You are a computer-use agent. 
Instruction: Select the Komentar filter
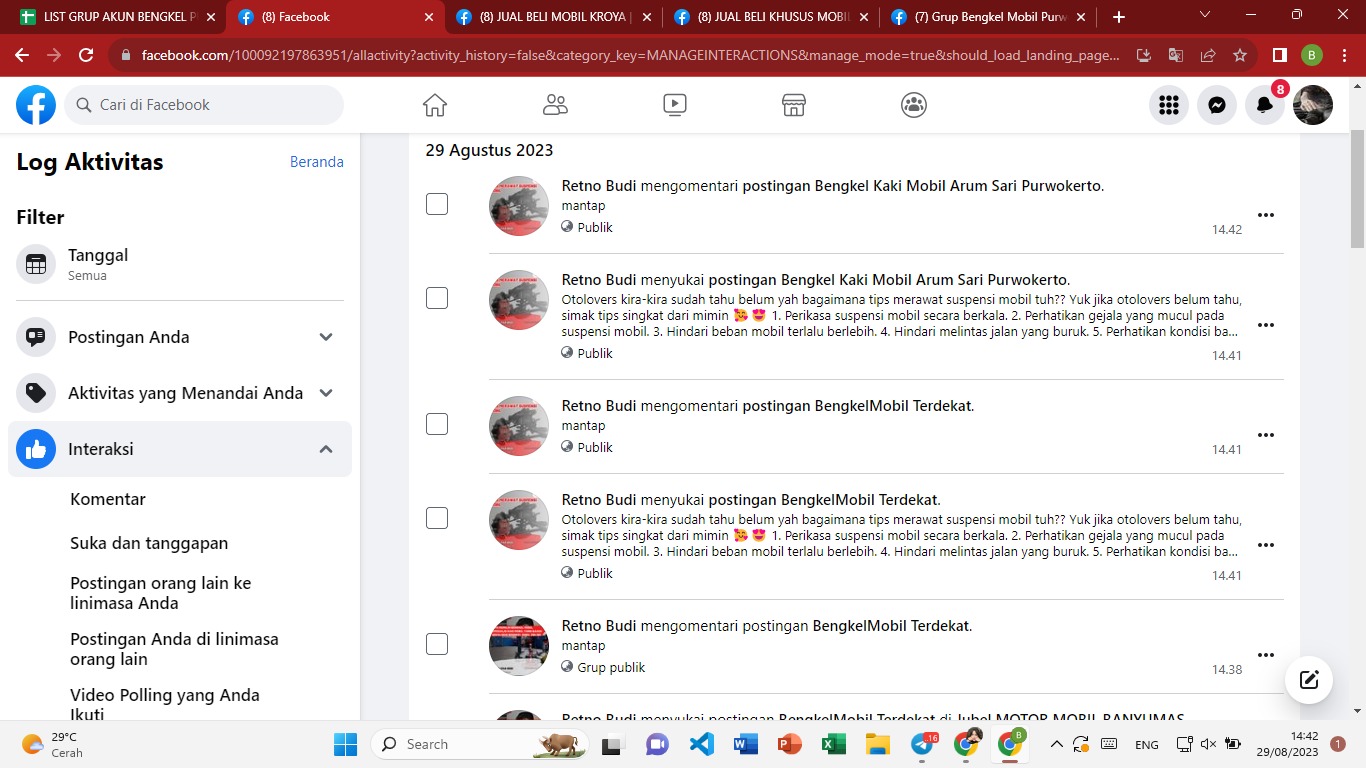click(x=108, y=499)
